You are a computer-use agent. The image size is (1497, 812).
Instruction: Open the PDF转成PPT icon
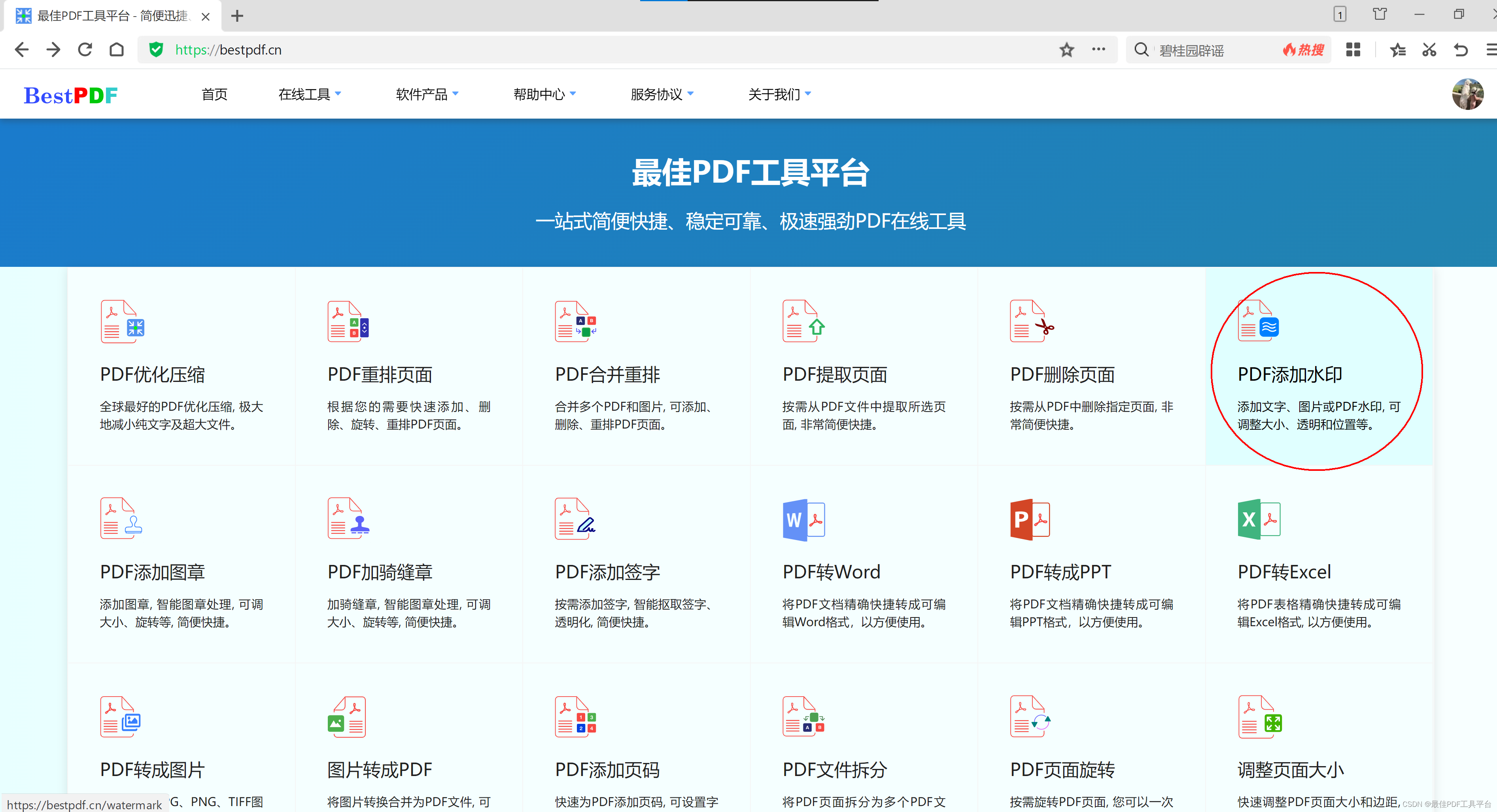click(x=1030, y=520)
